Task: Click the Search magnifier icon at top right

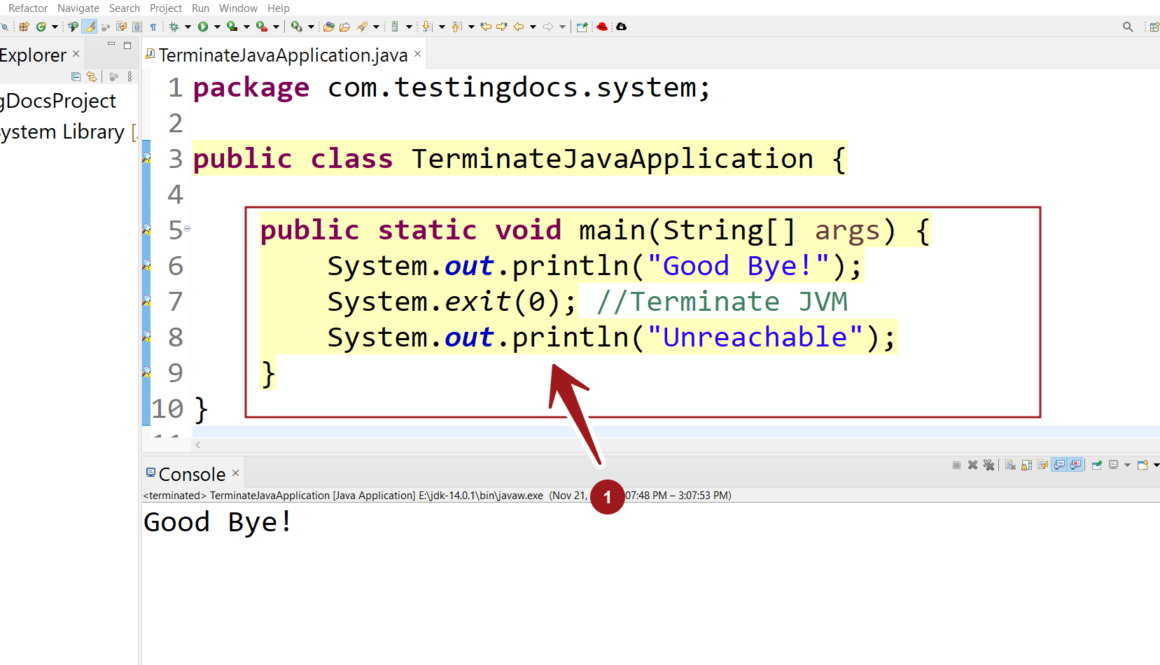Action: pos(1128,27)
